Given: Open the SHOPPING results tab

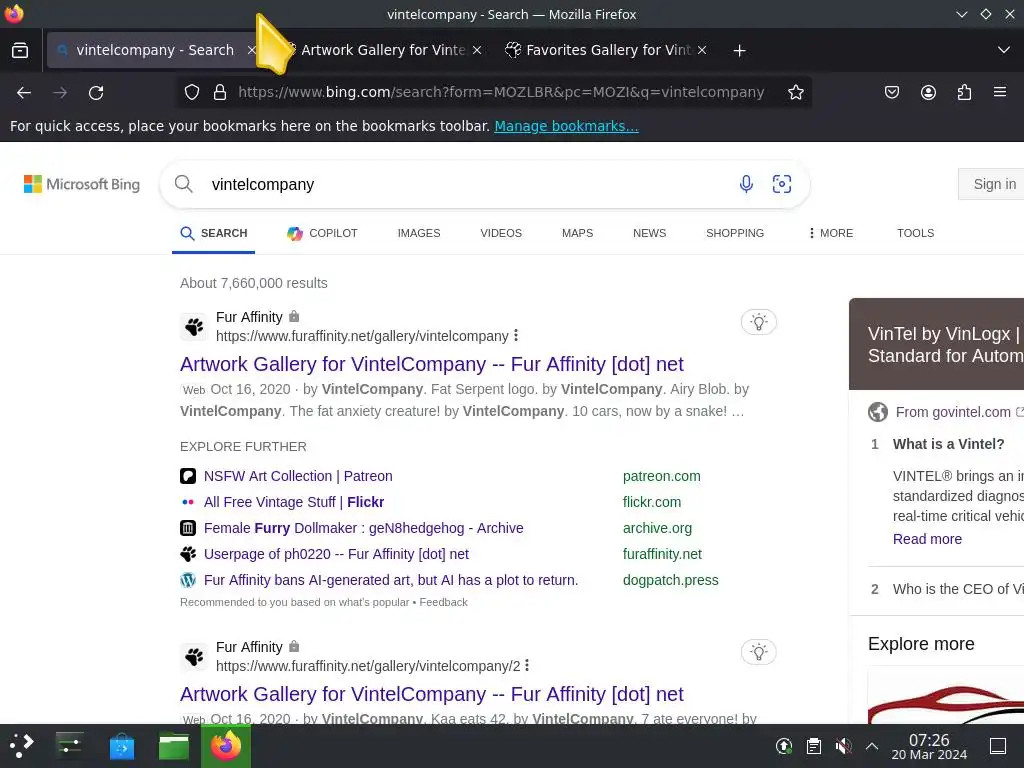Looking at the screenshot, I should (x=735, y=233).
